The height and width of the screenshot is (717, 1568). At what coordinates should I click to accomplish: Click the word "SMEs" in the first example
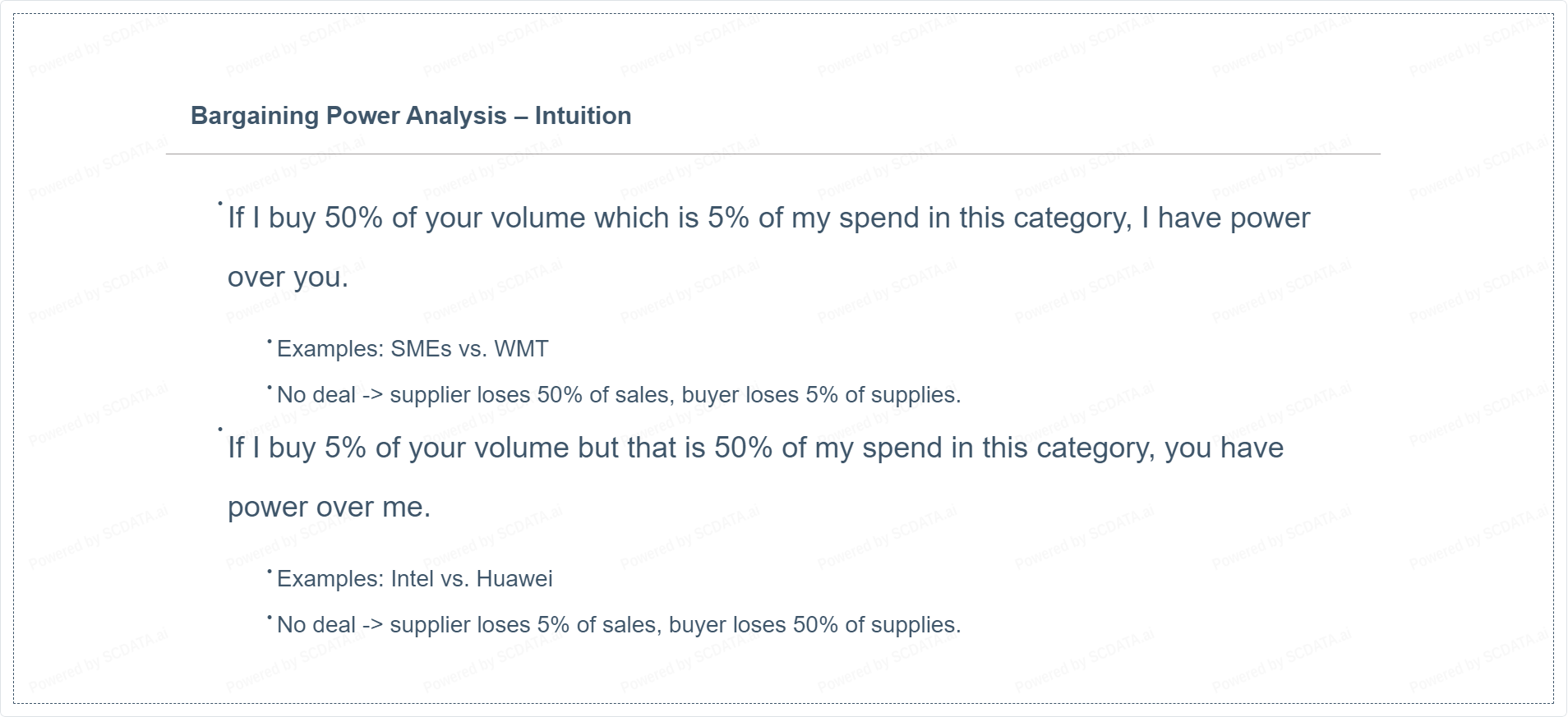coord(421,349)
